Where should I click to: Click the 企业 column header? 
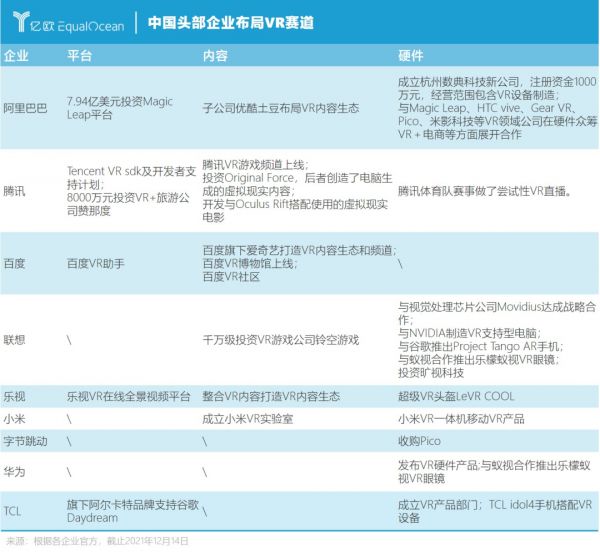coord(16,54)
